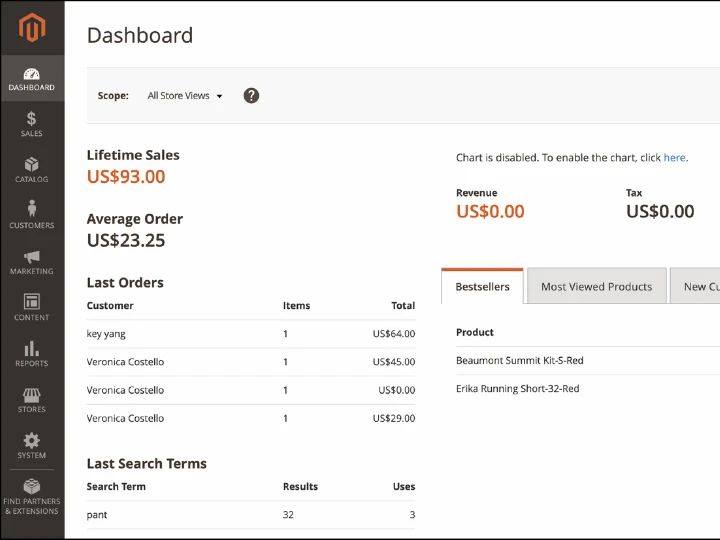Open the System gear icon
Image resolution: width=720 pixels, height=540 pixels.
click(x=32, y=441)
